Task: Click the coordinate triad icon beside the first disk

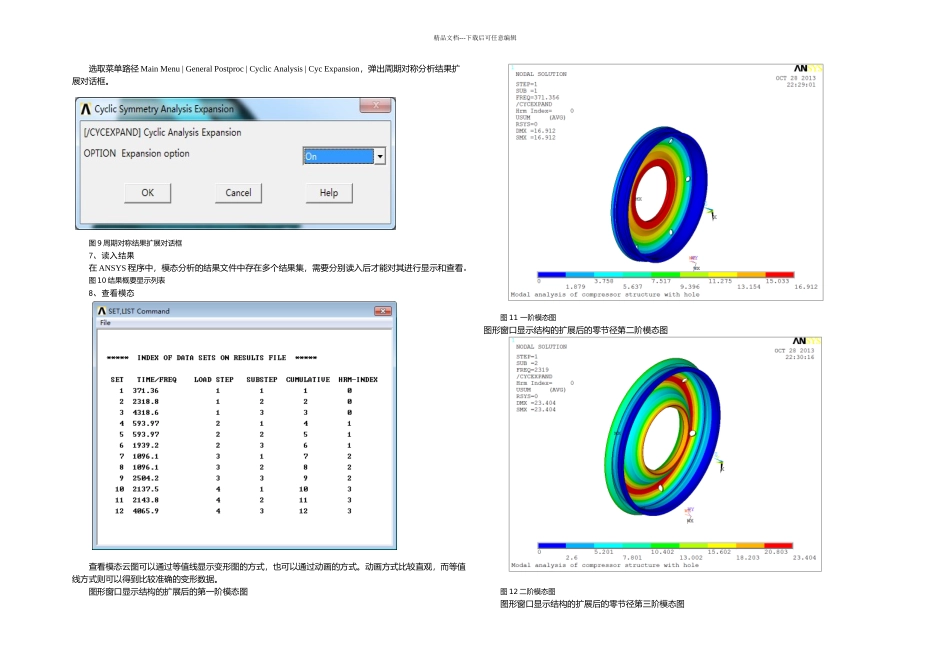Action: click(x=711, y=213)
